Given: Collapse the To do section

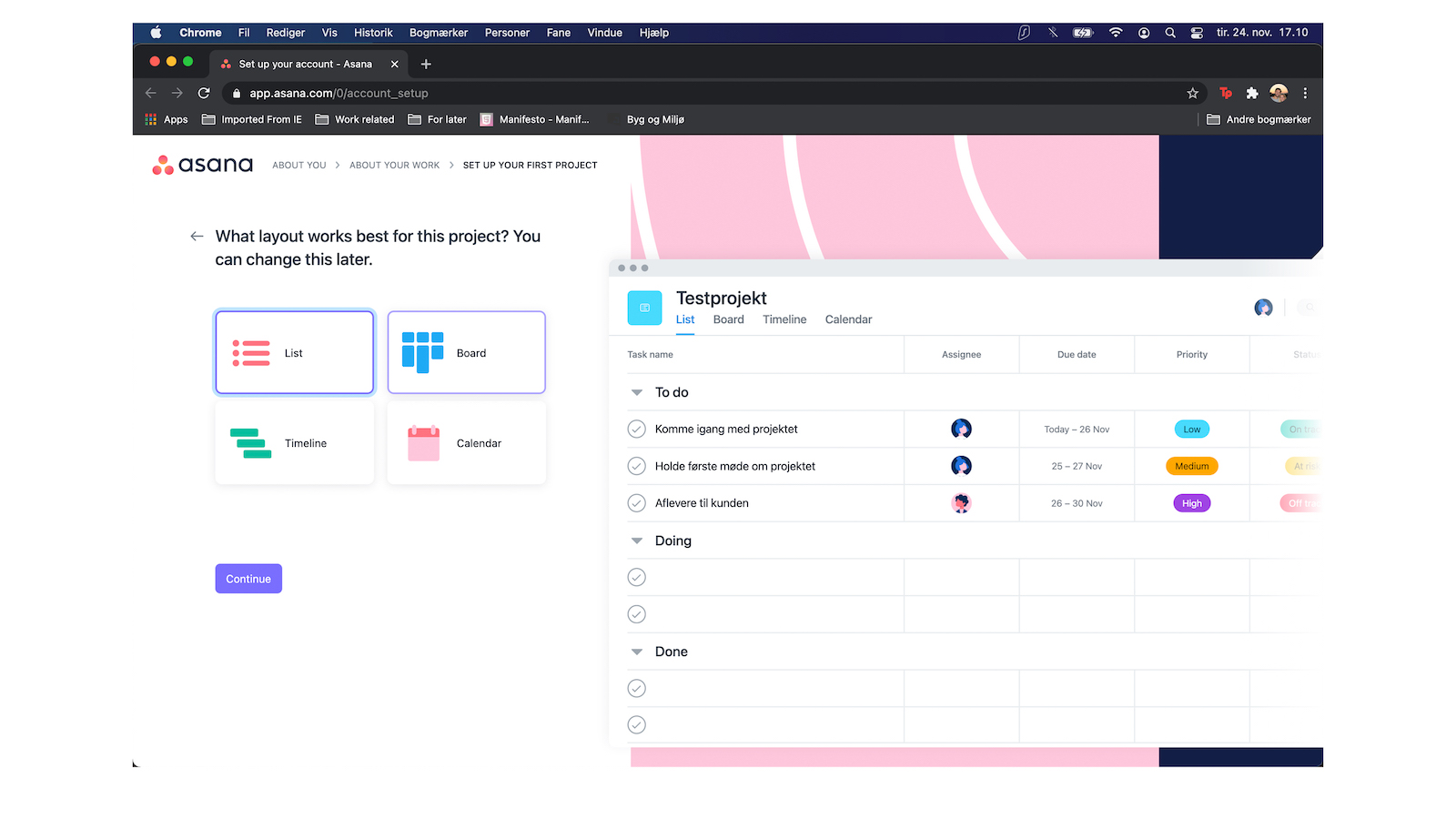Looking at the screenshot, I should 637,392.
